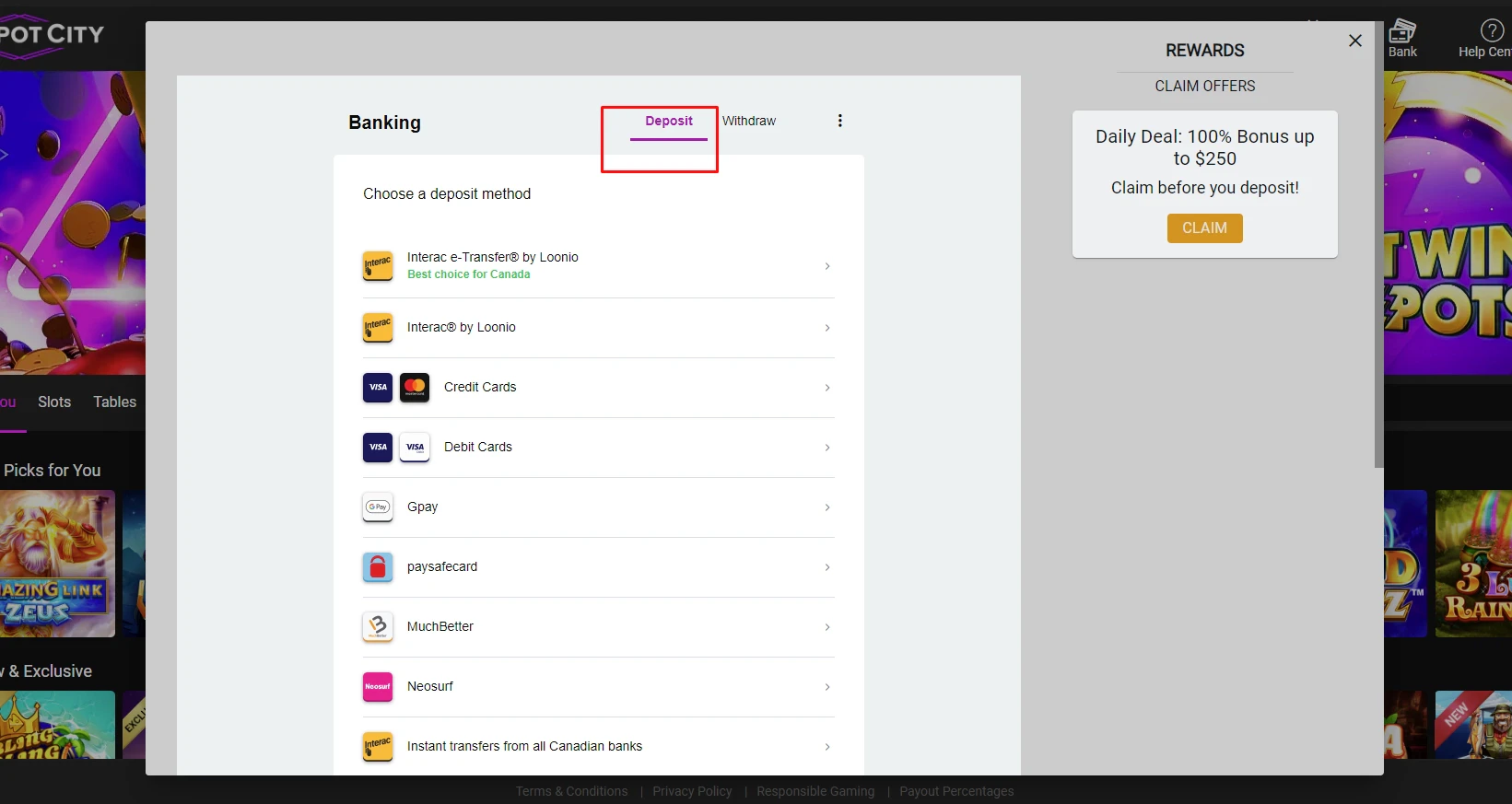This screenshot has height=804, width=1512.
Task: Open the Payout Percentages link
Action: click(956, 791)
